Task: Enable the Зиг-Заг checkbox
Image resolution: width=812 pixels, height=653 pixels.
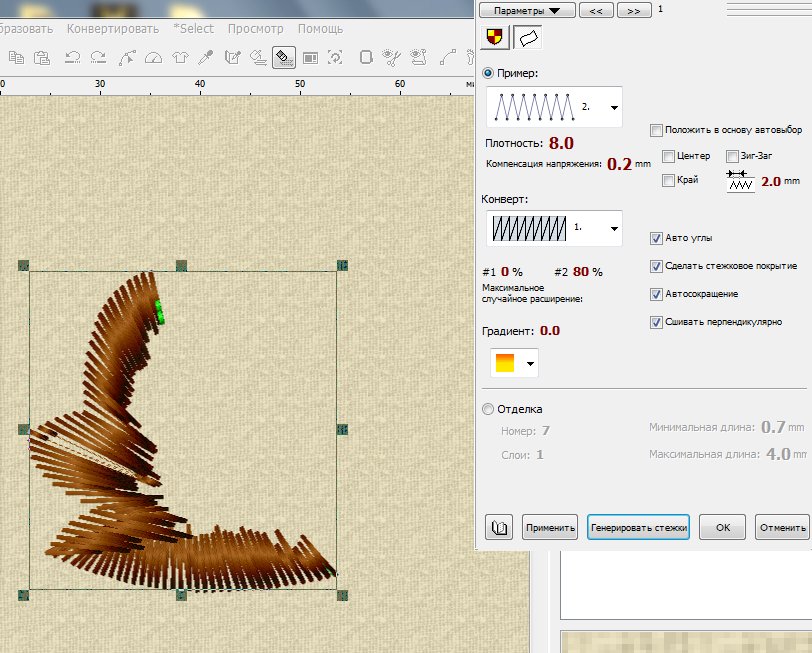Action: (733, 156)
